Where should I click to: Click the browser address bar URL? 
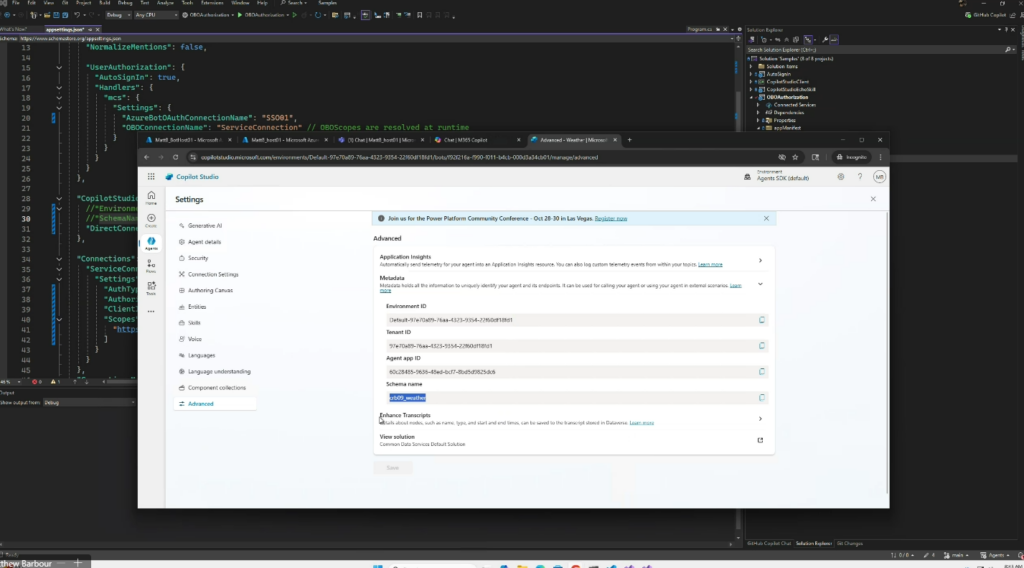click(399, 157)
